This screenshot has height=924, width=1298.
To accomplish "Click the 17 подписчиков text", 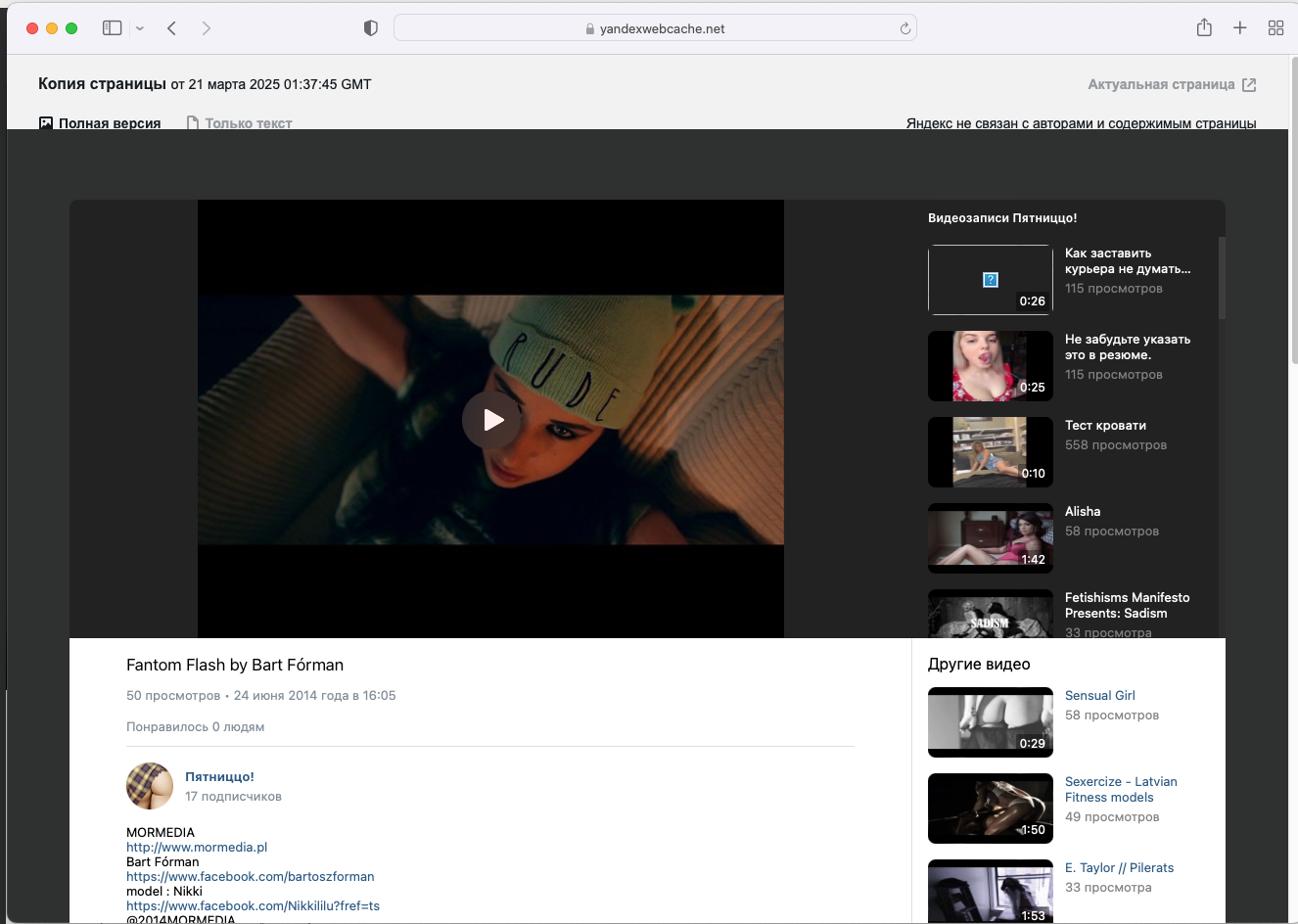I will pos(233,796).
